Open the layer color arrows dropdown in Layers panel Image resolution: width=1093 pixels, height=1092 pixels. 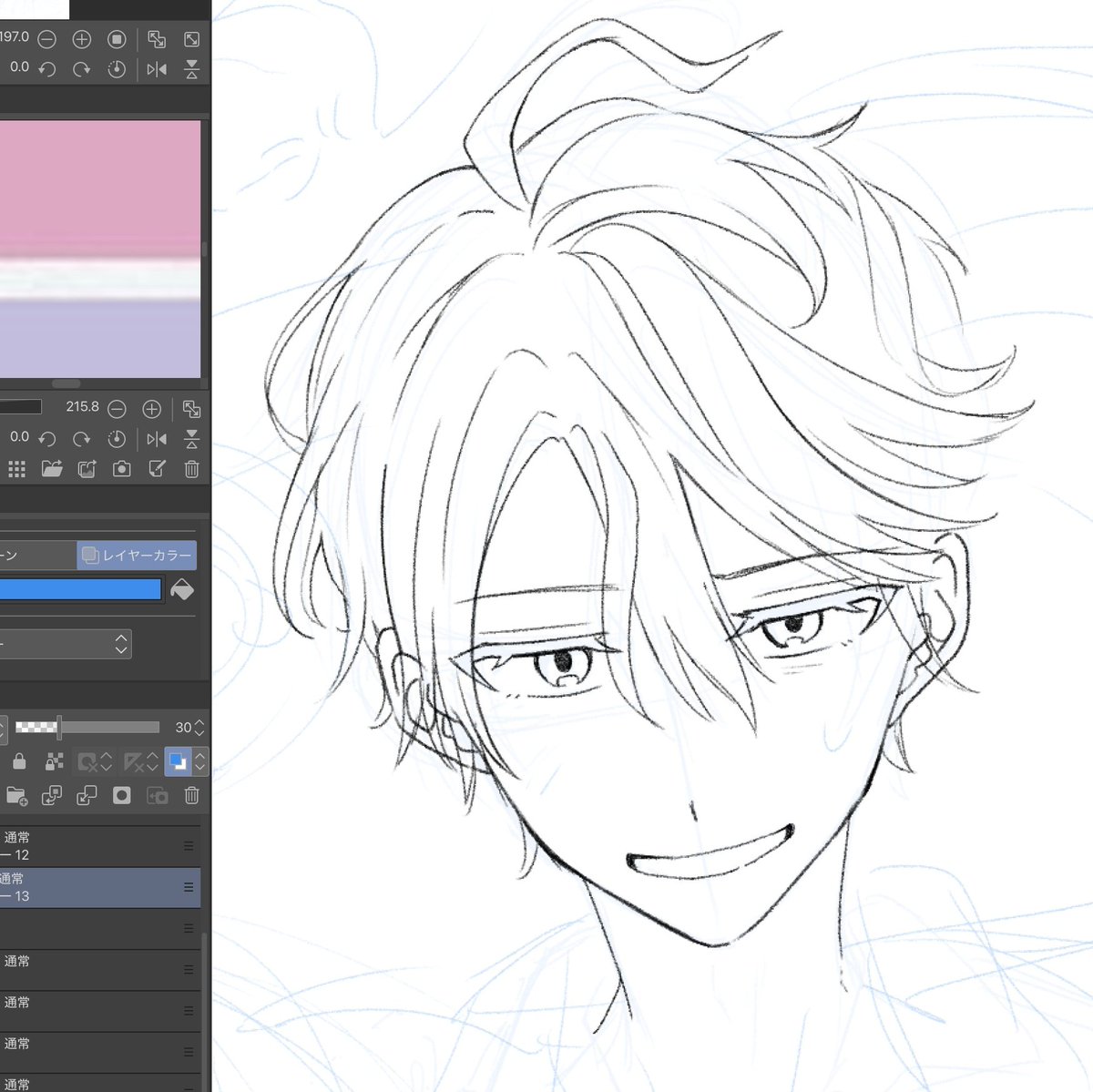[200, 761]
